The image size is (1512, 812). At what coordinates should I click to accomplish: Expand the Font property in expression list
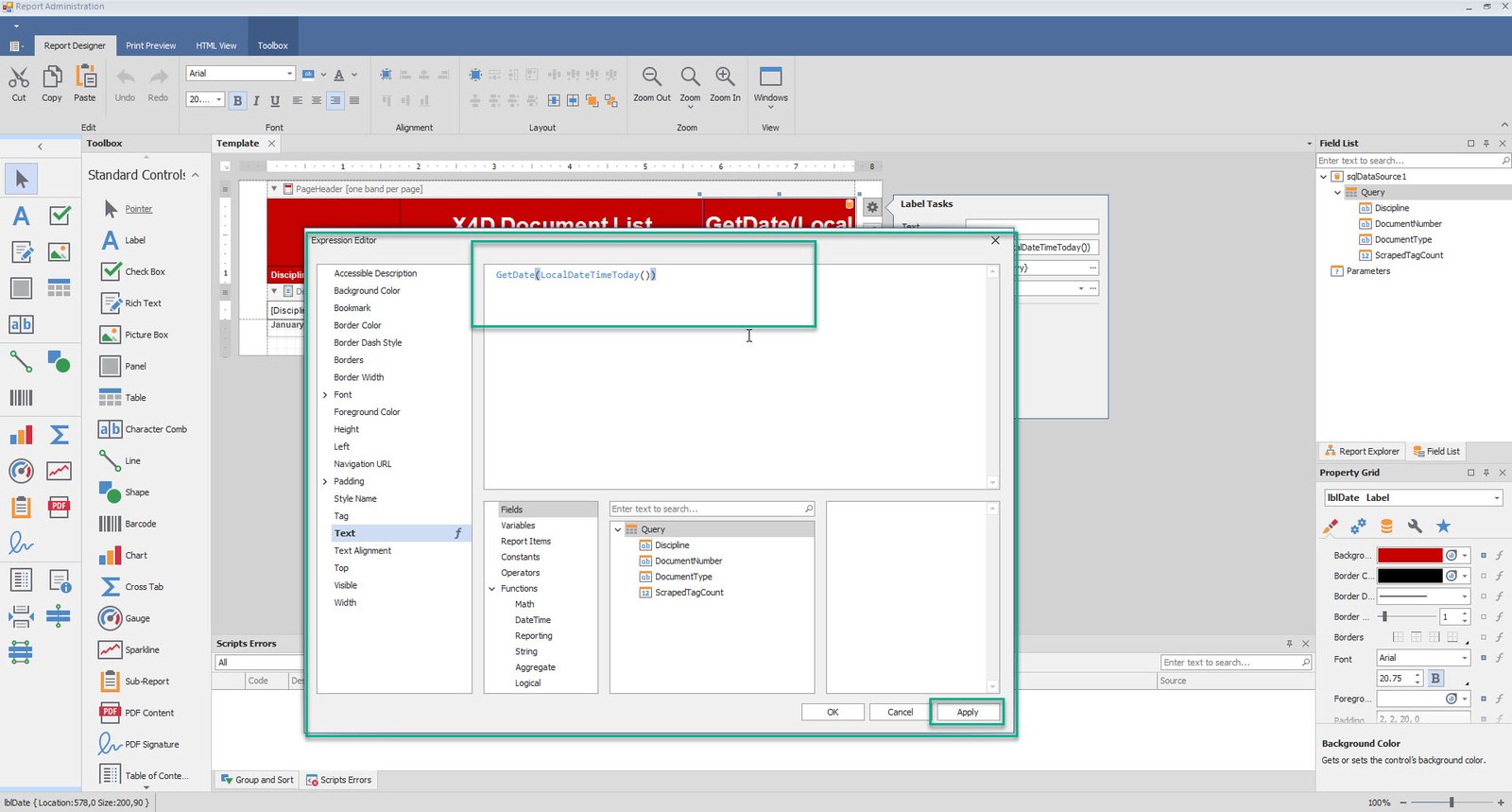pyautogui.click(x=326, y=395)
